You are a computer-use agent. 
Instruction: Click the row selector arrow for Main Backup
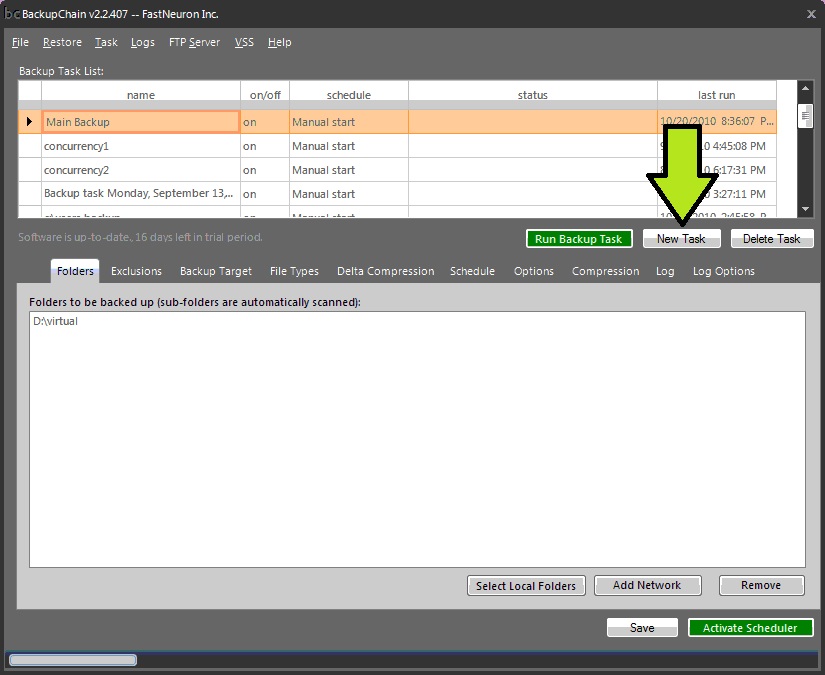pyautogui.click(x=29, y=122)
